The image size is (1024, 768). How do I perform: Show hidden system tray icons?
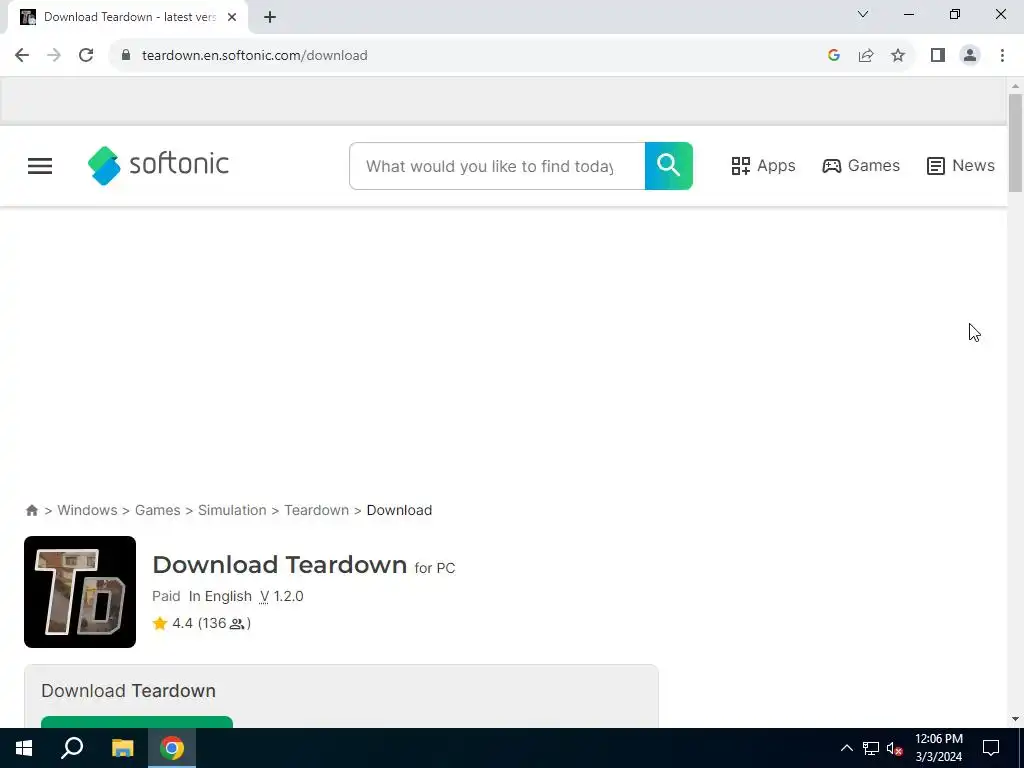846,748
